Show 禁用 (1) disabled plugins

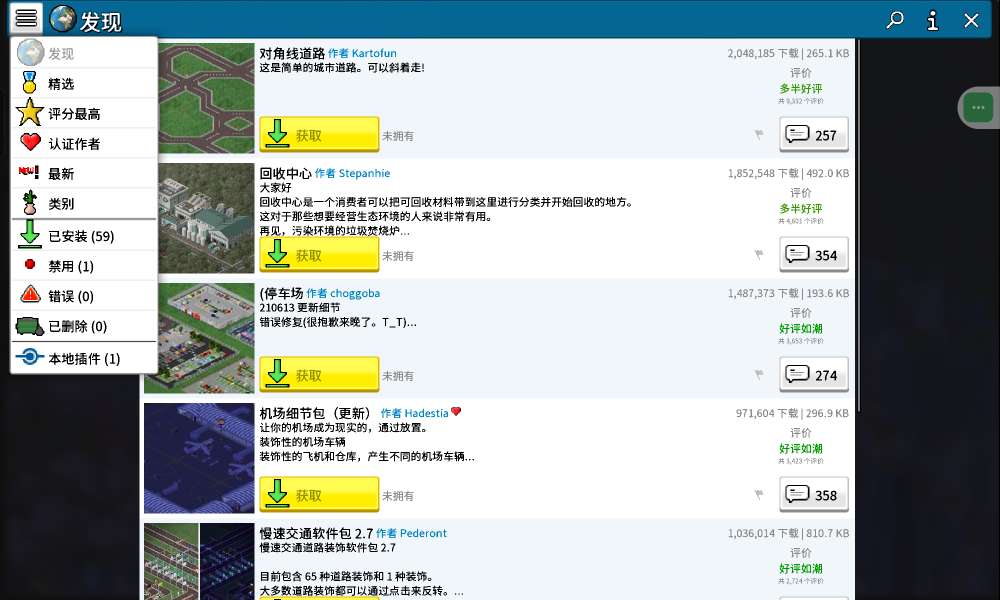pos(84,266)
